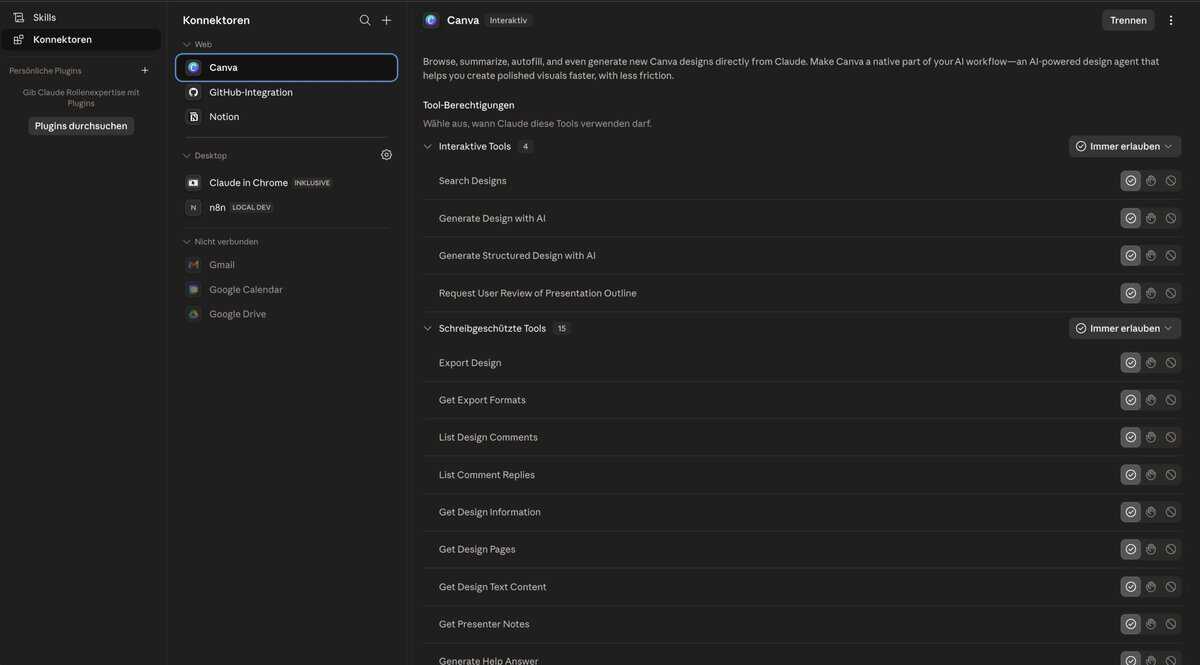The image size is (1200, 665).
Task: Collapse the Interaktive Tools section chevron
Action: click(x=428, y=146)
